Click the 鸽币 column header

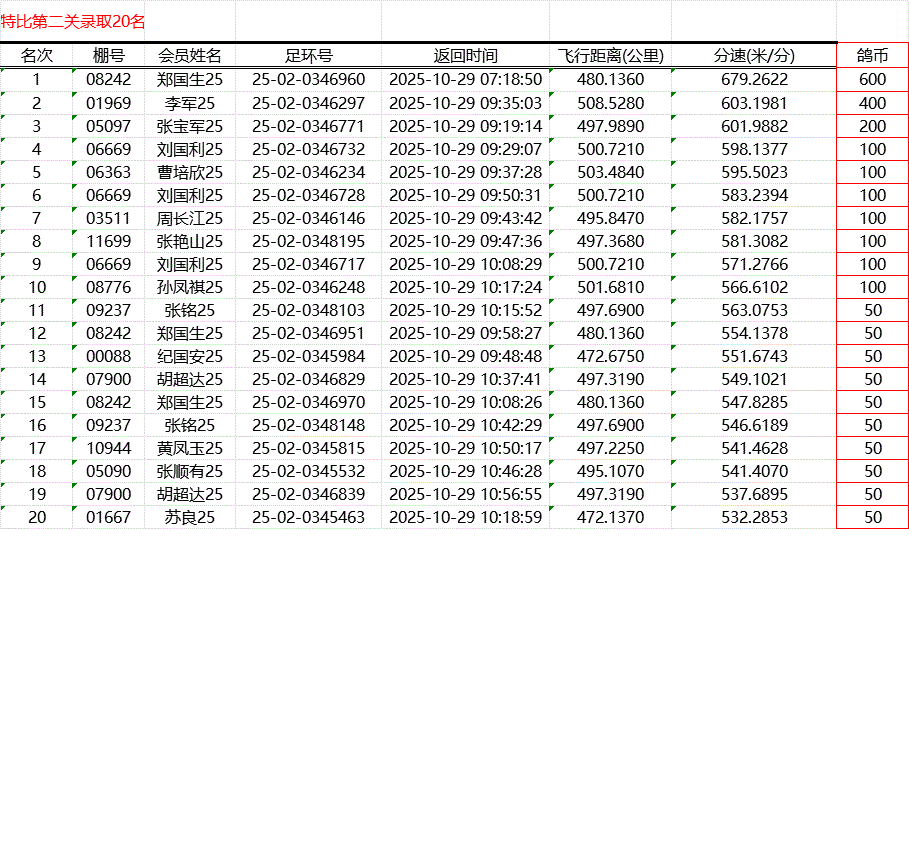coord(872,56)
